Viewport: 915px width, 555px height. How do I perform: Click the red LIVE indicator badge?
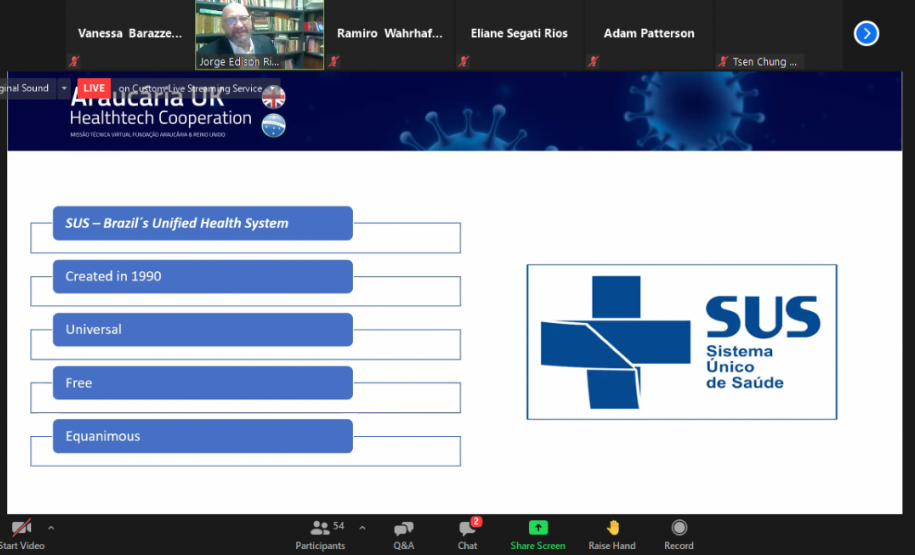[94, 88]
